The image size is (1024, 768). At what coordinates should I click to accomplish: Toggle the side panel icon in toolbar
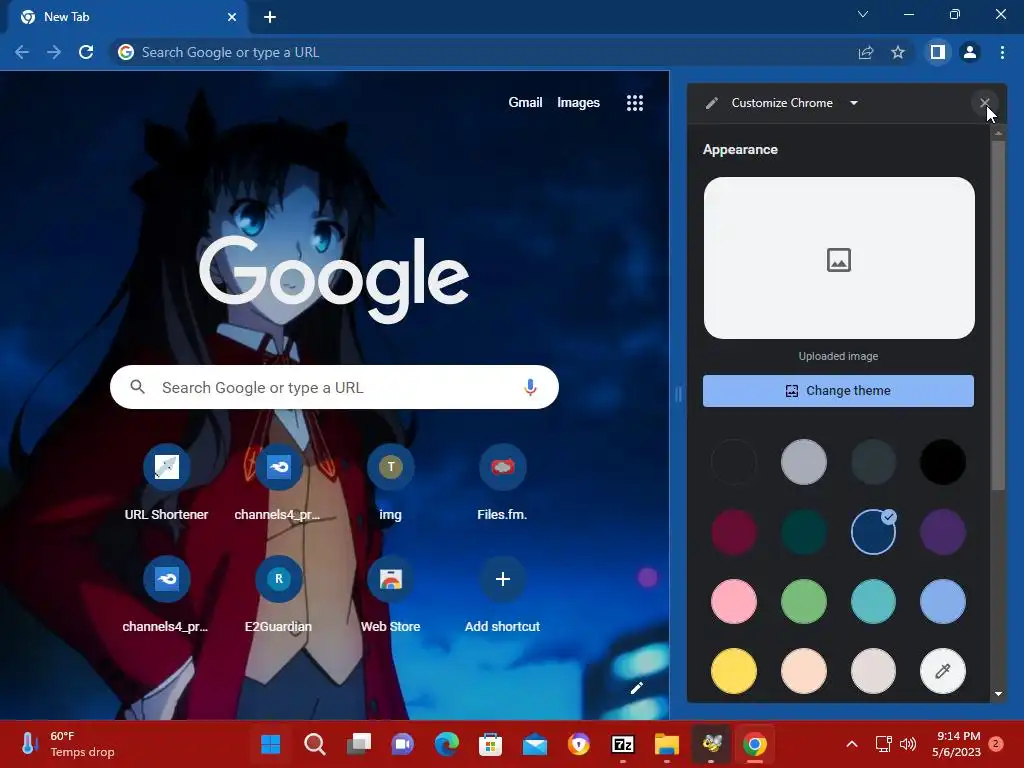[938, 52]
